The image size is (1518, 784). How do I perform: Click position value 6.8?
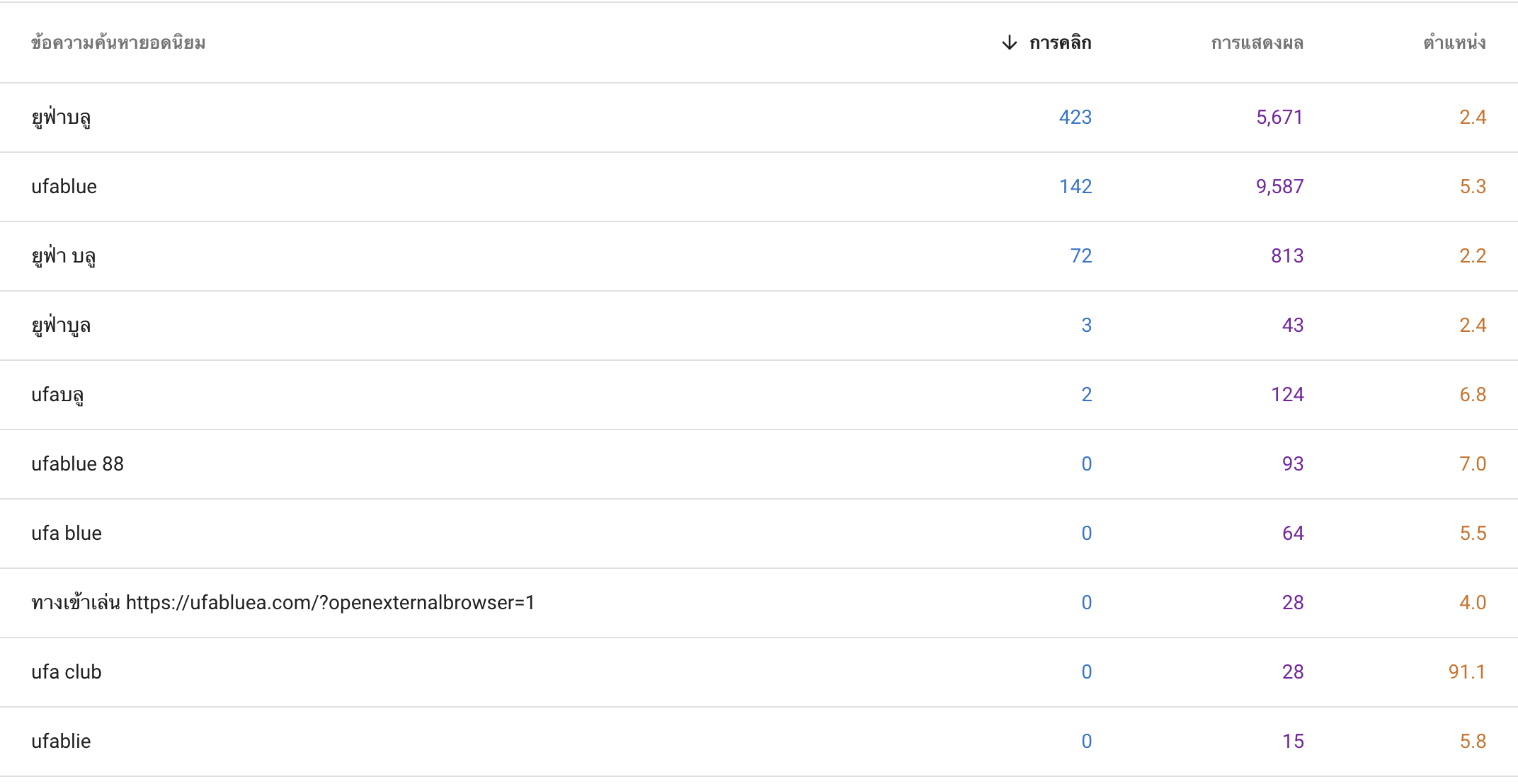point(1473,395)
